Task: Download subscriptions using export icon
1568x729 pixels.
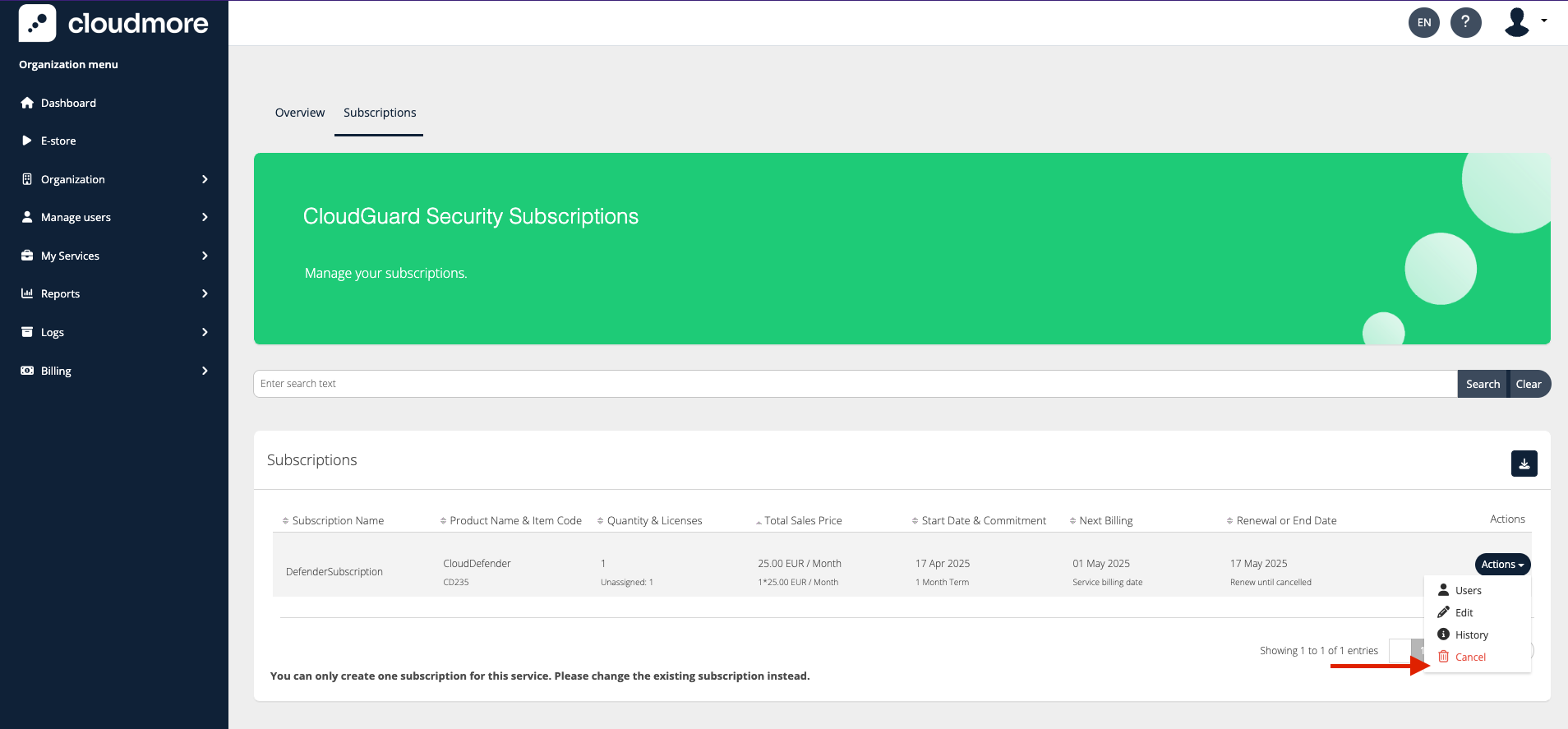Action: point(1524,464)
